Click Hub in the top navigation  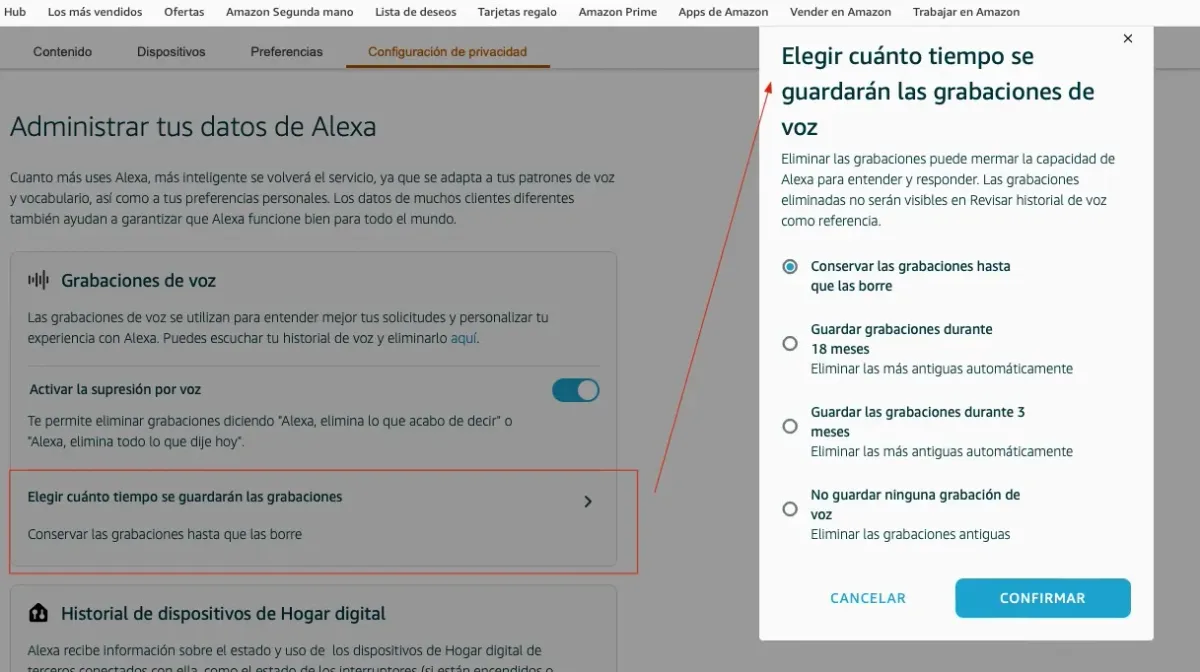pos(15,12)
